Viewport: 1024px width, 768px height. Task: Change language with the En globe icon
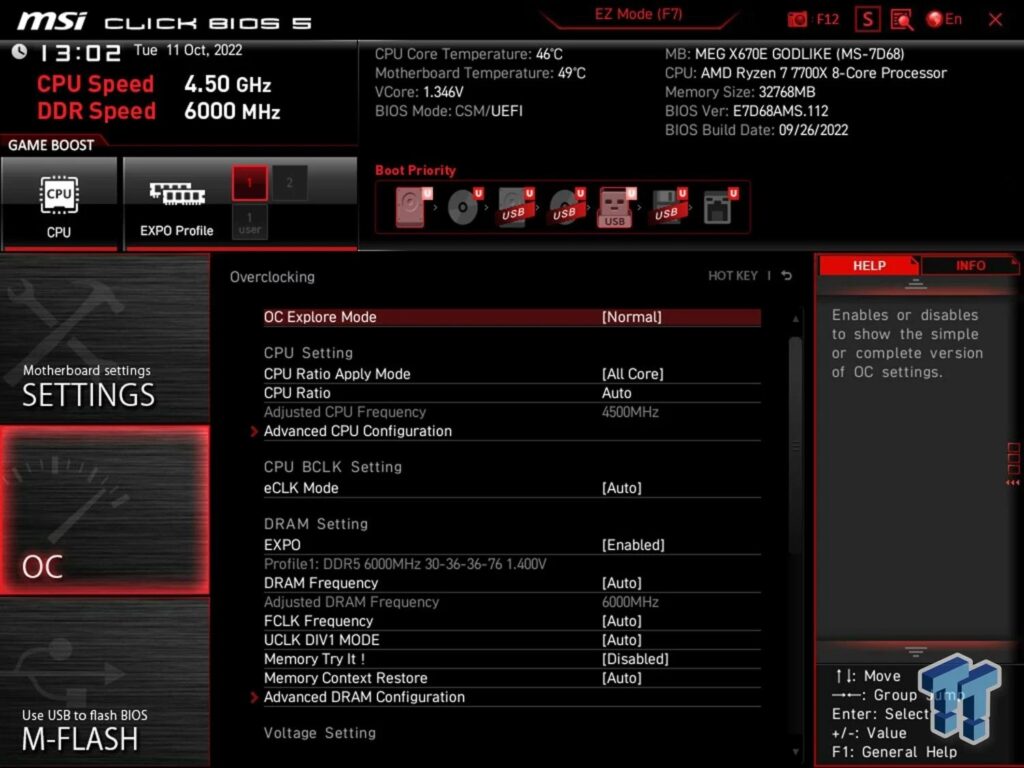[944, 19]
